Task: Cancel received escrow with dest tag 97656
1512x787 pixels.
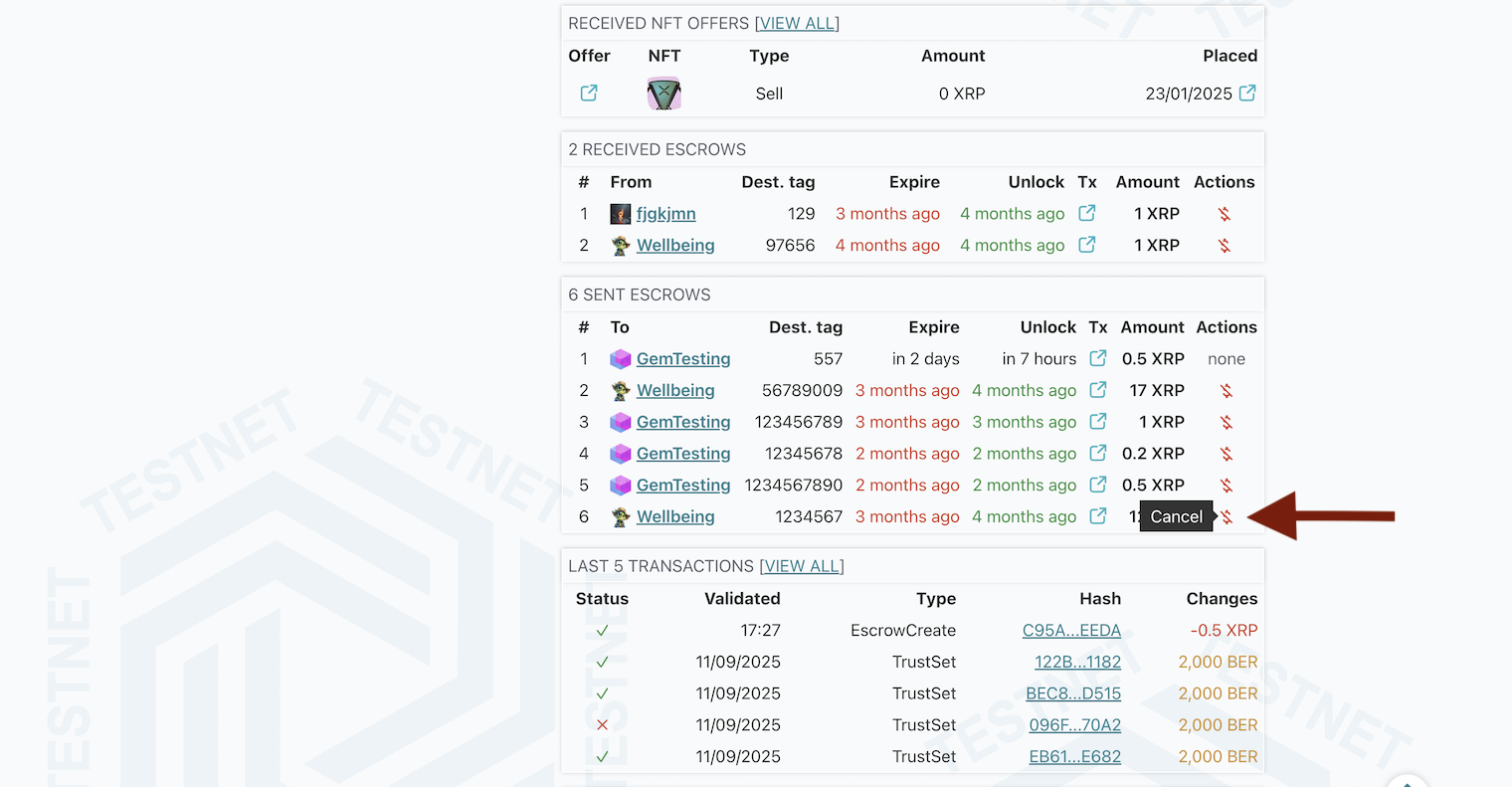Action: pos(1225,246)
